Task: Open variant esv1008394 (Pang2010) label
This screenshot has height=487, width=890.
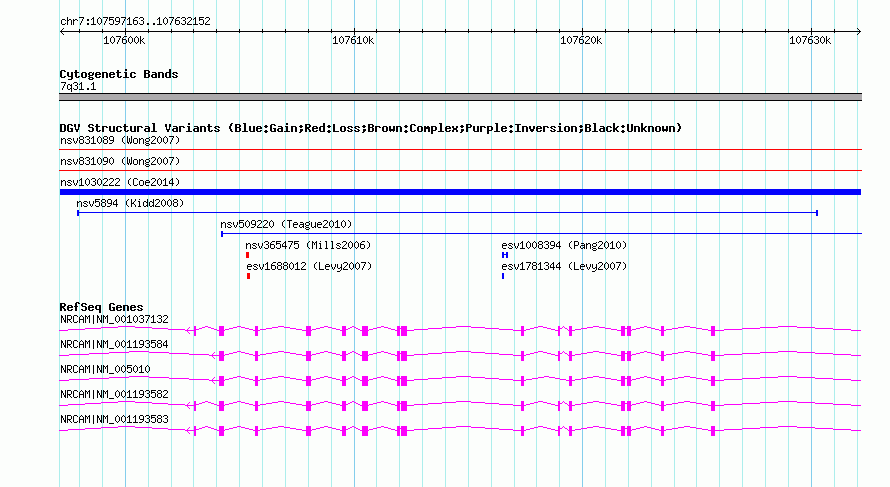Action: coord(564,245)
